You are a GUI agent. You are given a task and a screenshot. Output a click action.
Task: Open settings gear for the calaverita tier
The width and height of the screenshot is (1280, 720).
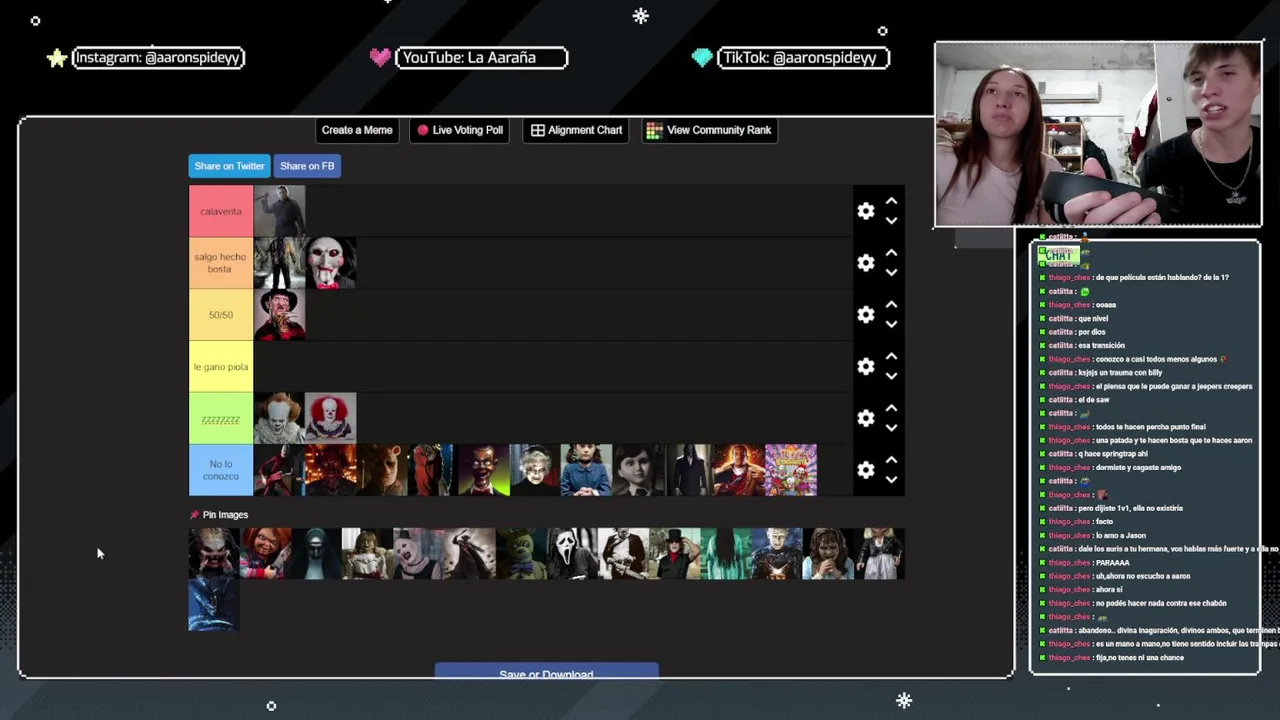[x=866, y=211]
